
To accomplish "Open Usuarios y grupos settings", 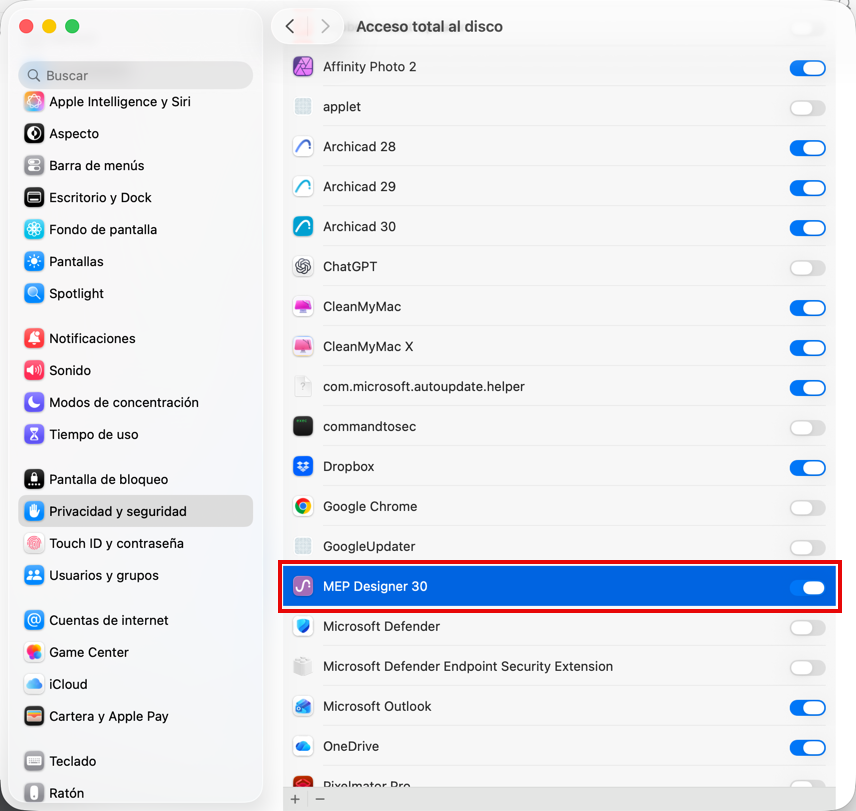I will click(x=135, y=575).
